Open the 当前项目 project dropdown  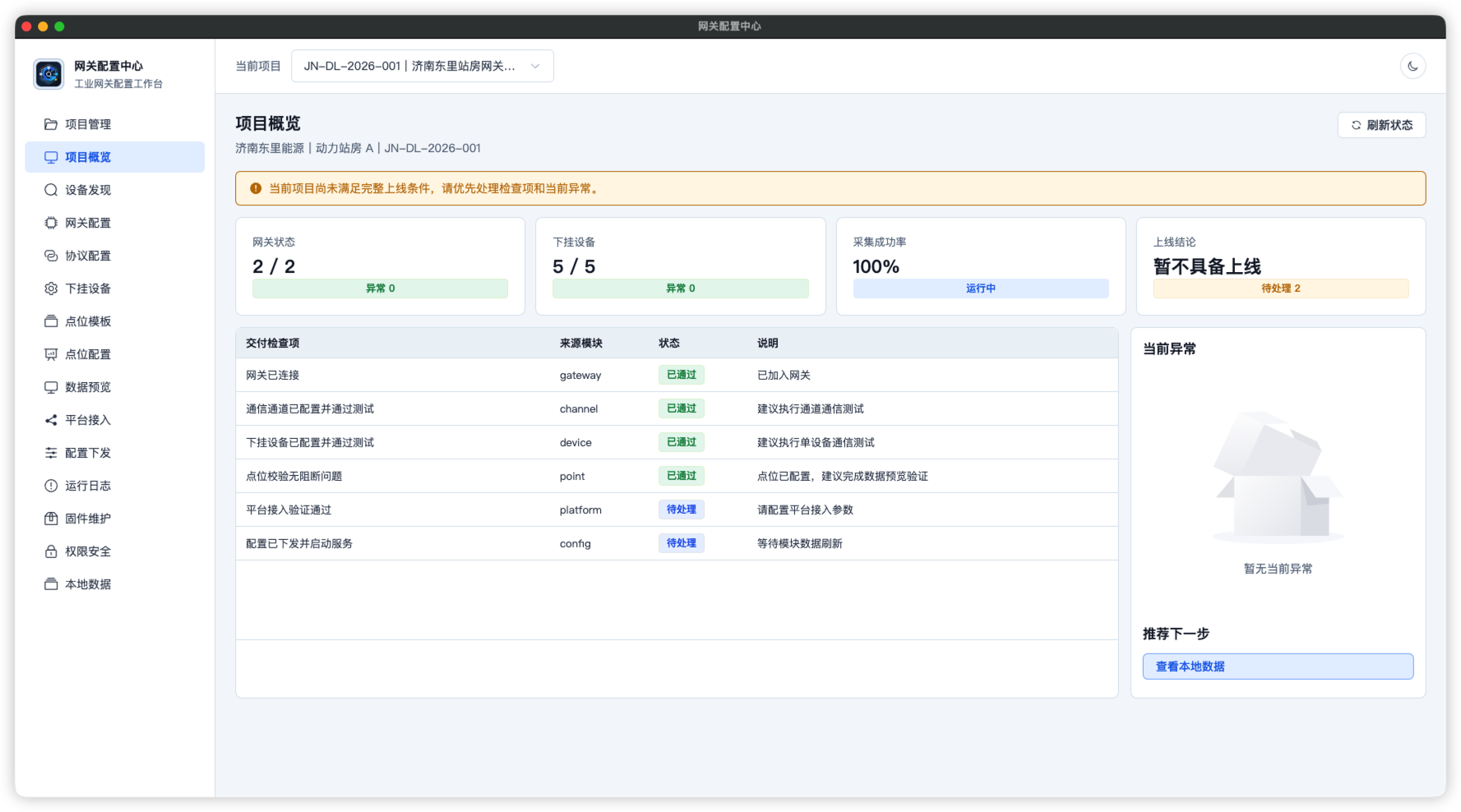coord(423,66)
